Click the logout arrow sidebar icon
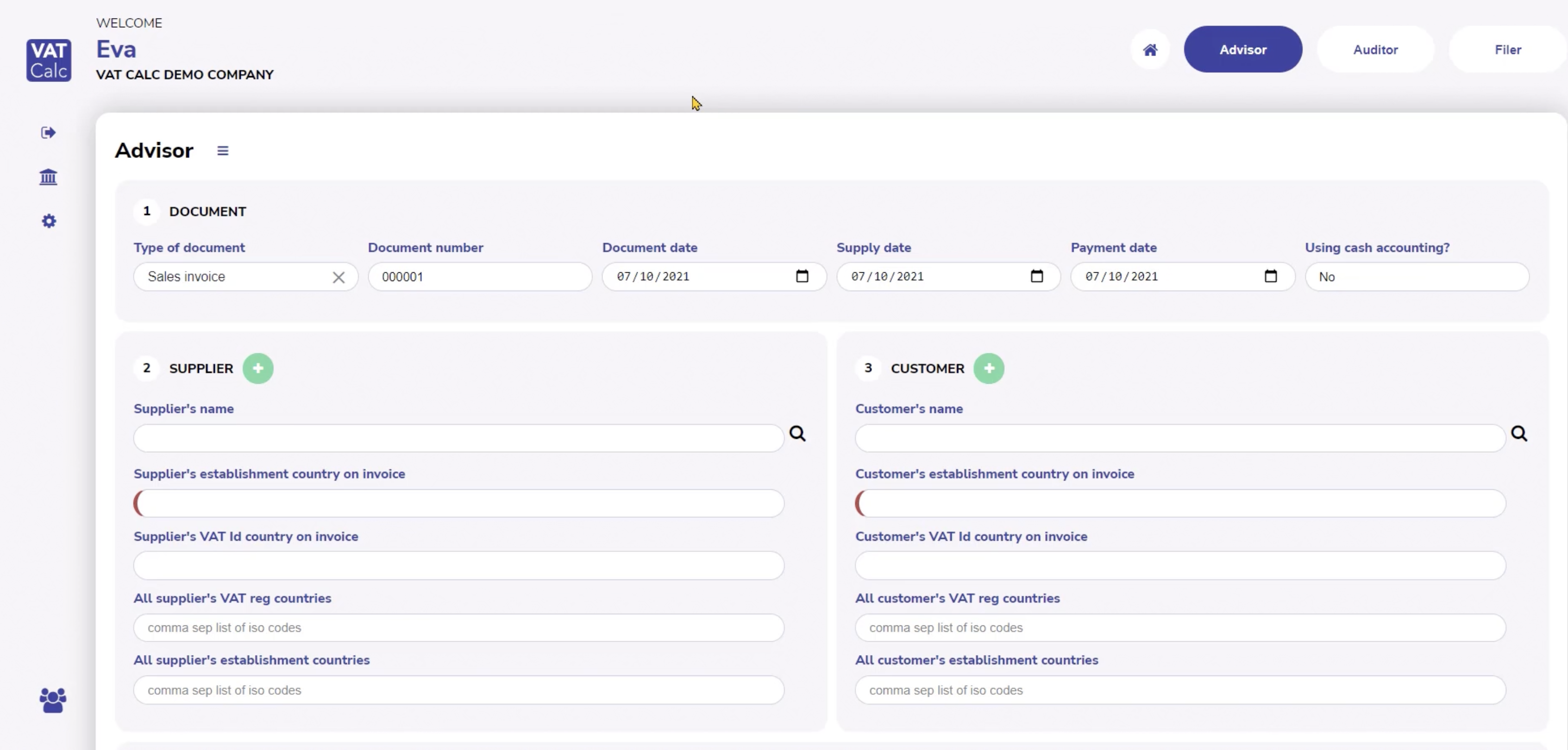The width and height of the screenshot is (1568, 750). pos(49,133)
